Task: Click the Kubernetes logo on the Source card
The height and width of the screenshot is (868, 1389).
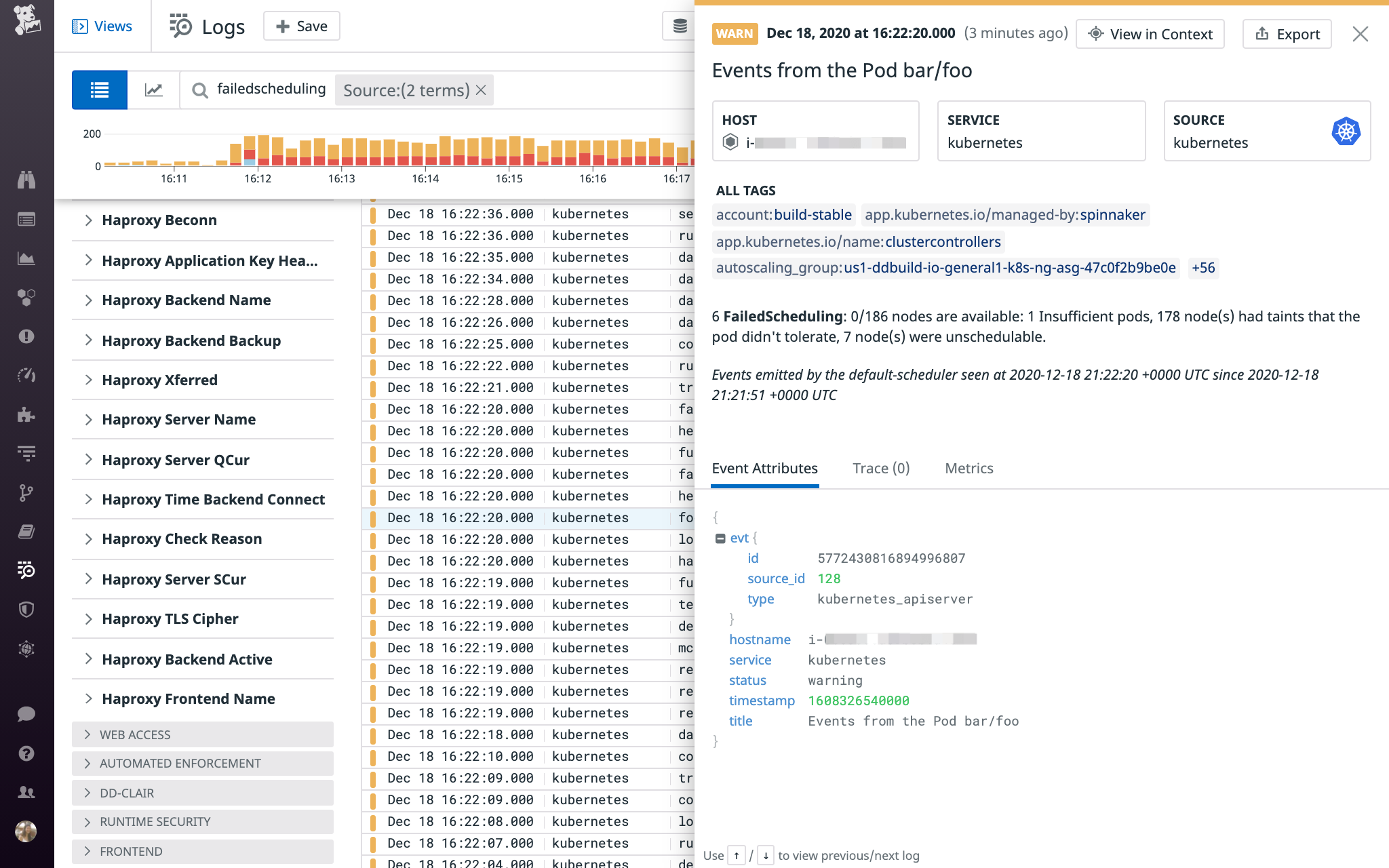Action: coord(1346,132)
